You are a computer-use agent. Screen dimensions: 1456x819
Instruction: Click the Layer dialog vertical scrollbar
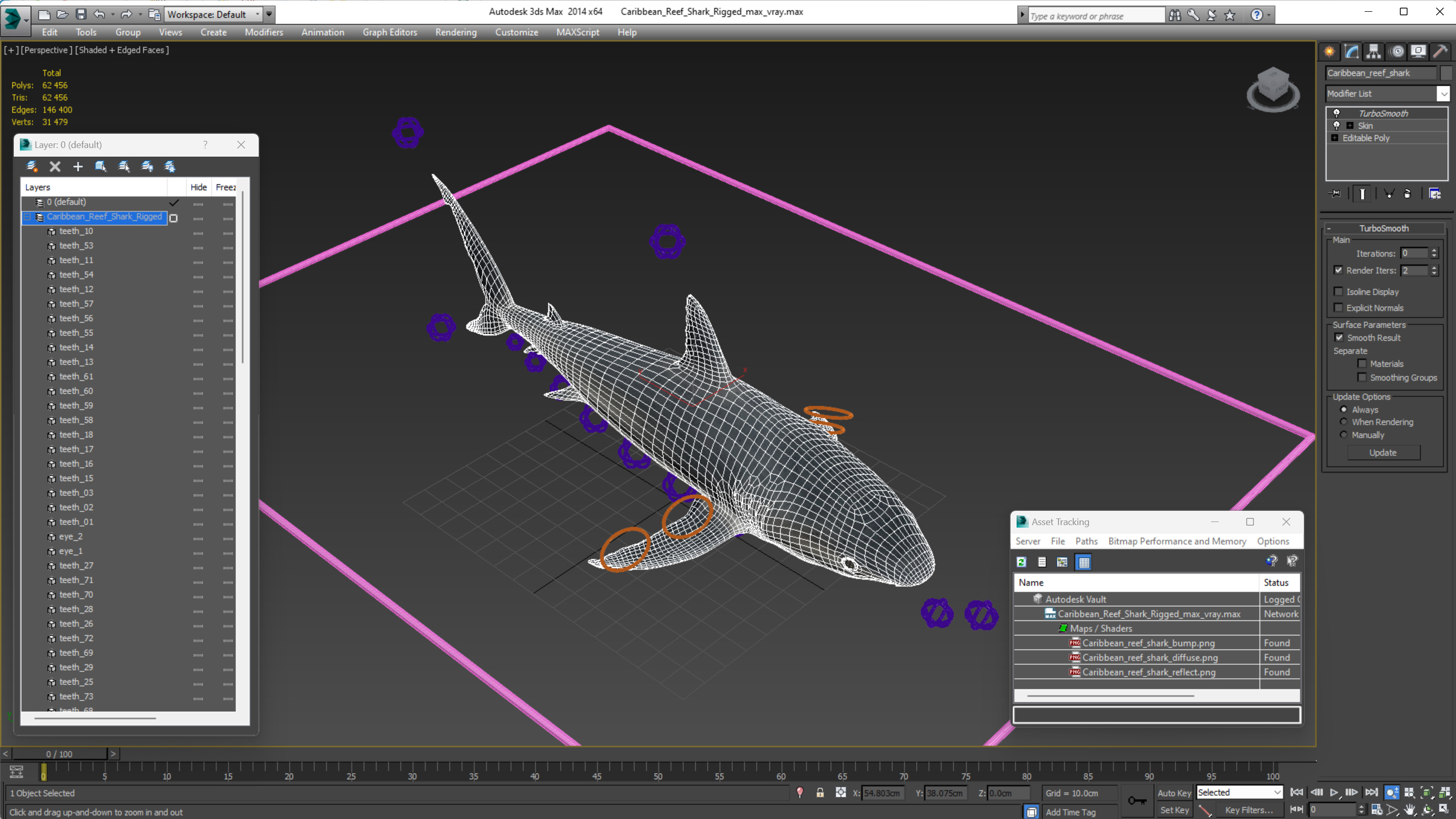(242, 277)
